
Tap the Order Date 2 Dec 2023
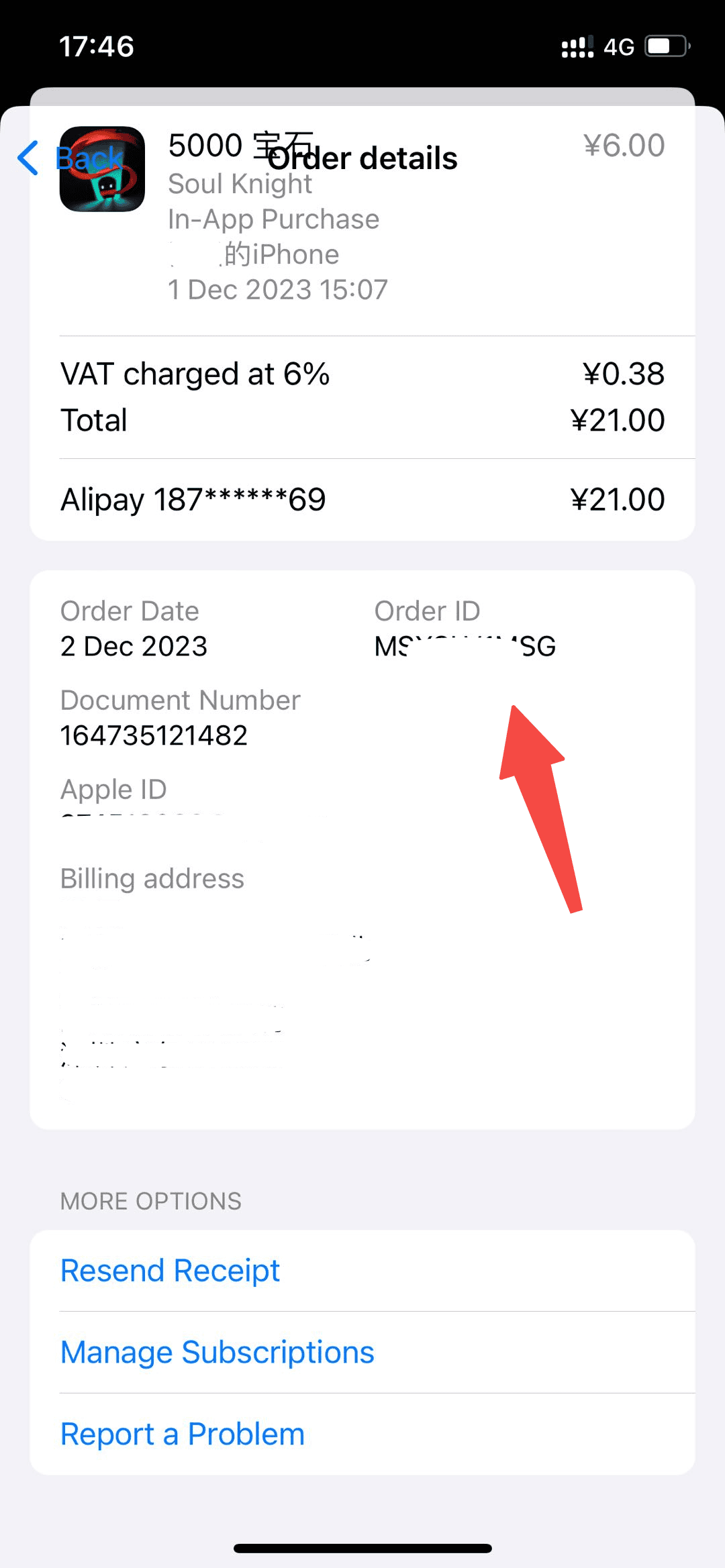click(x=134, y=646)
